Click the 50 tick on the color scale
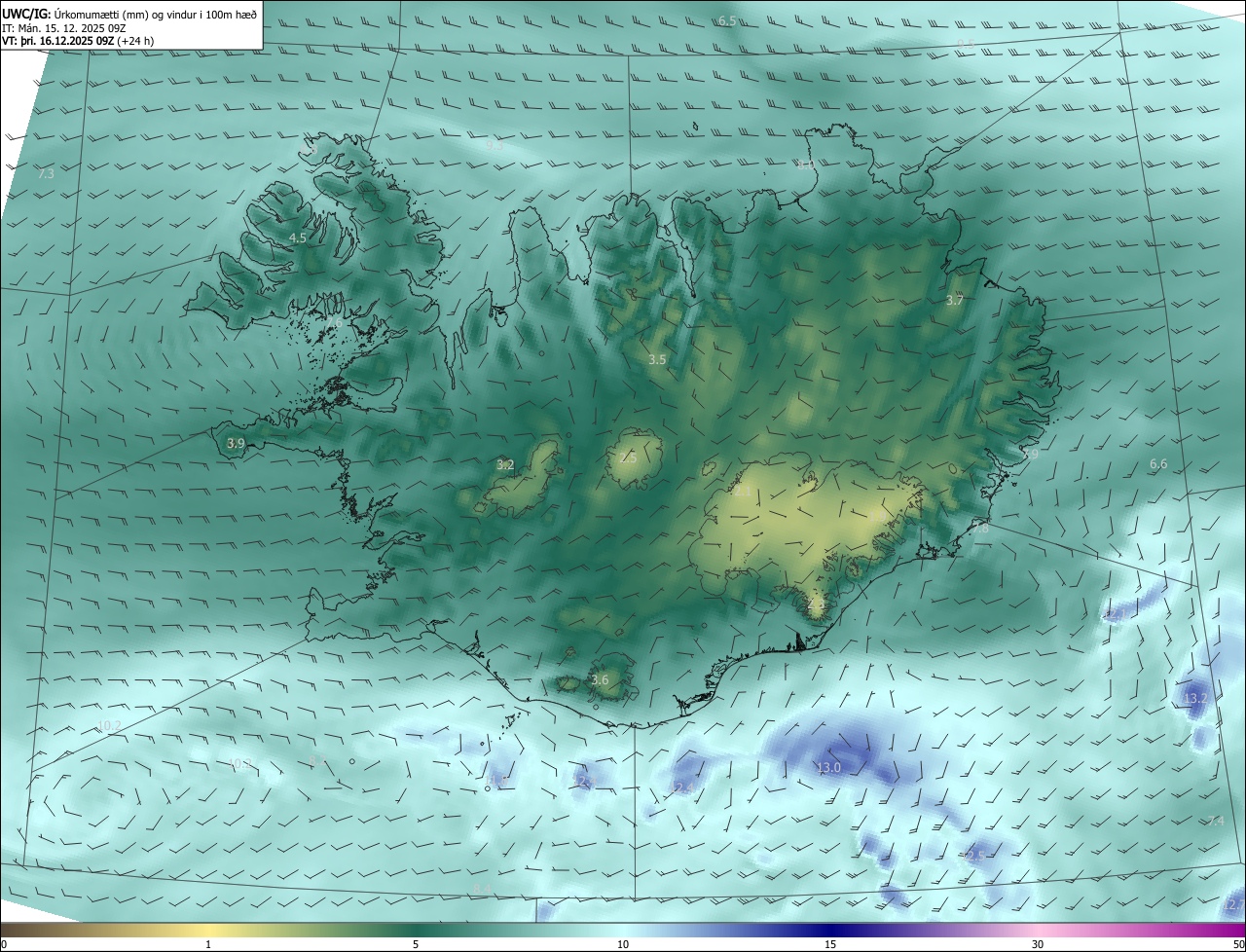Viewport: 1246px width, 952px height. (x=1239, y=944)
